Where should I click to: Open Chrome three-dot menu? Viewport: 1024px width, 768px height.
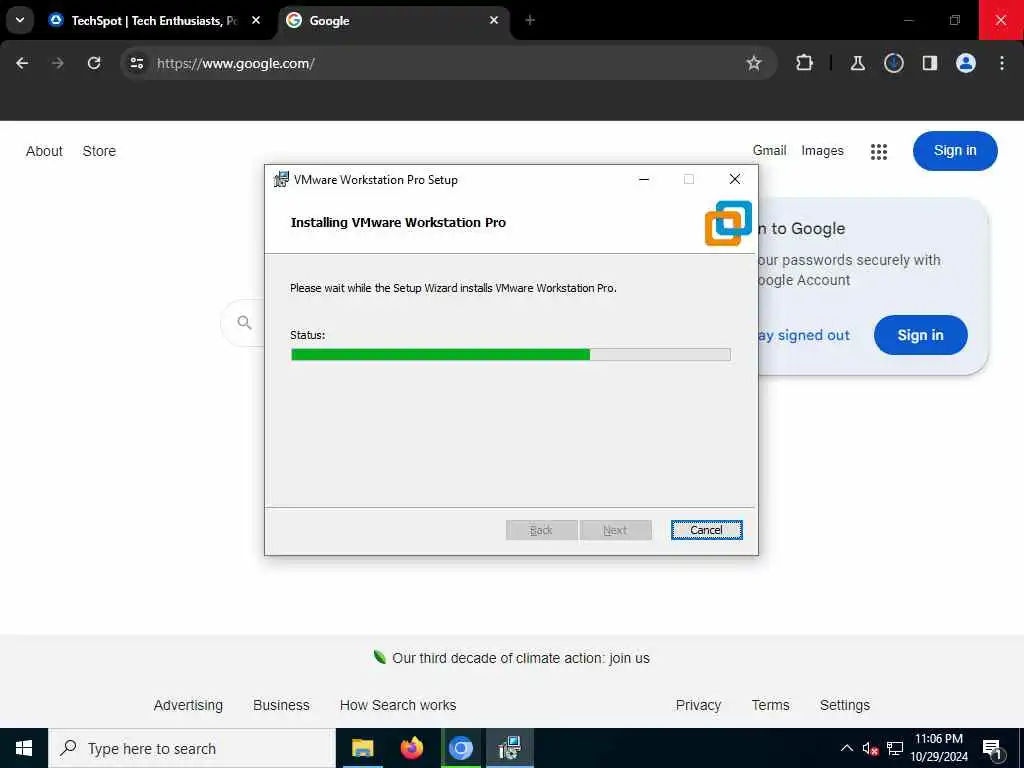click(x=1002, y=63)
